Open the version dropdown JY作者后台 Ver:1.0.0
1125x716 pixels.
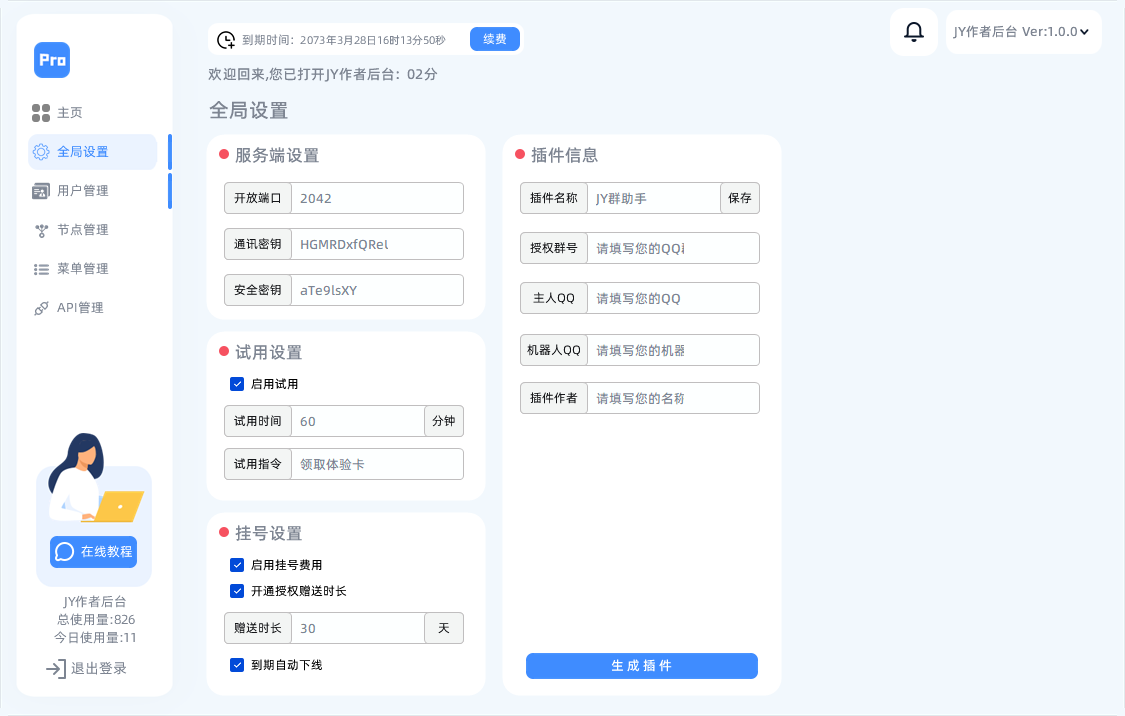(1022, 31)
